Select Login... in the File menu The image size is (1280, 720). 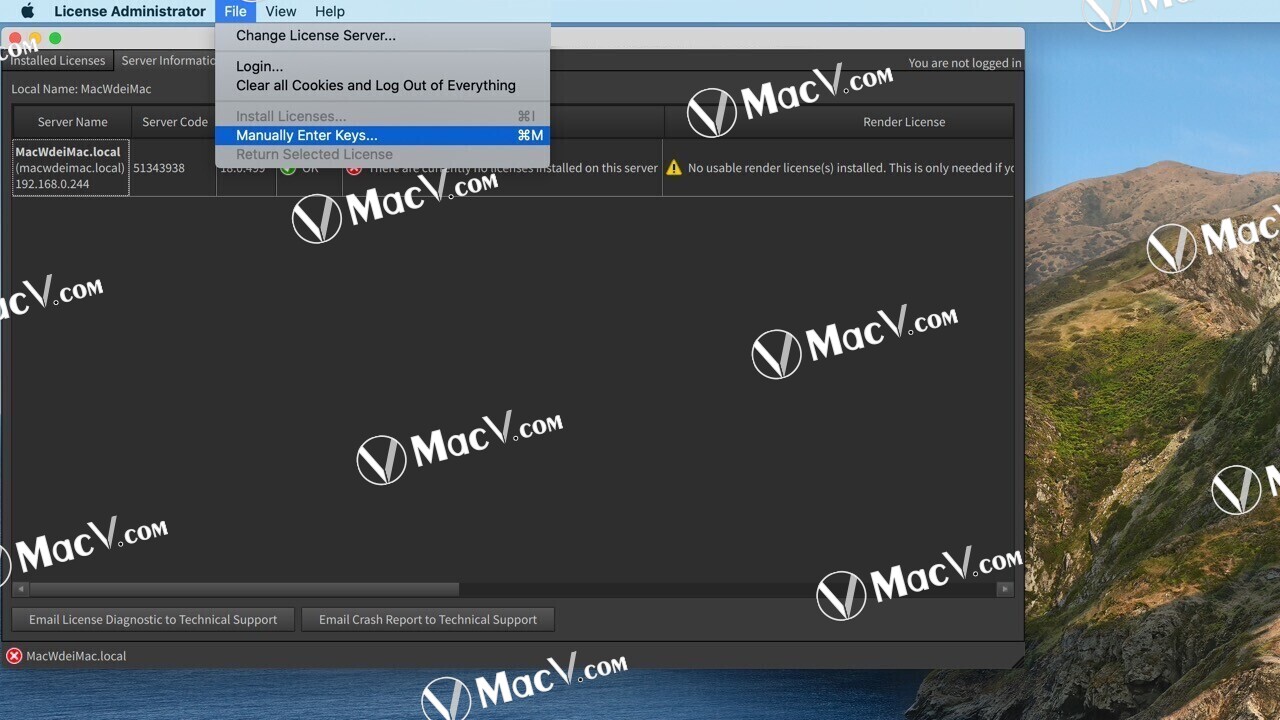383,66
